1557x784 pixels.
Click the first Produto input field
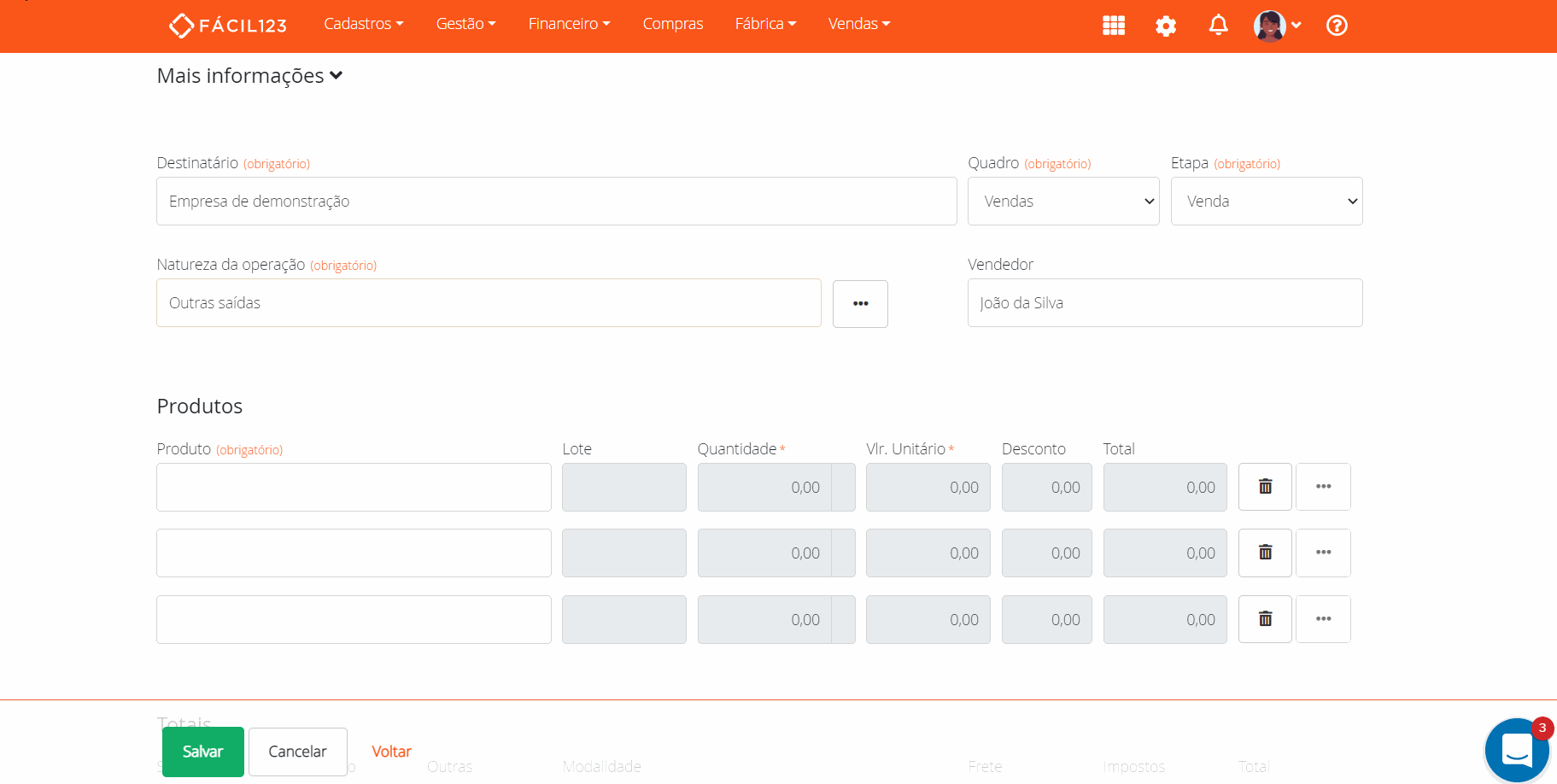354,488
